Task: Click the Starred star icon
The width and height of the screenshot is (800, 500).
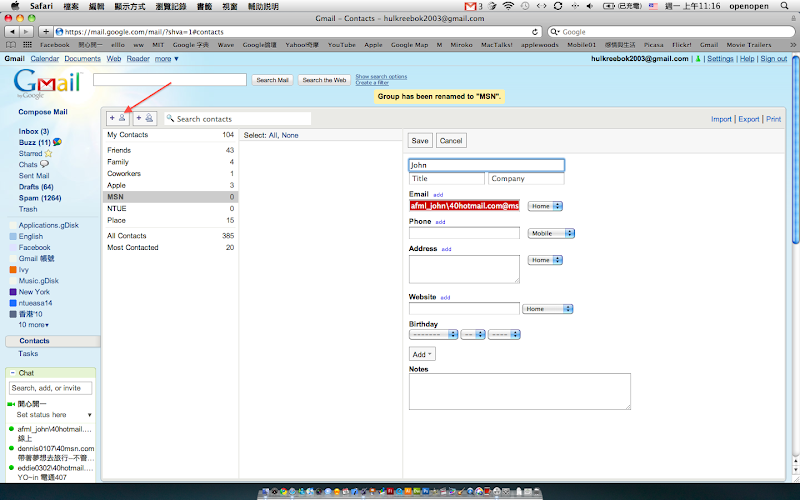Action: pos(48,154)
